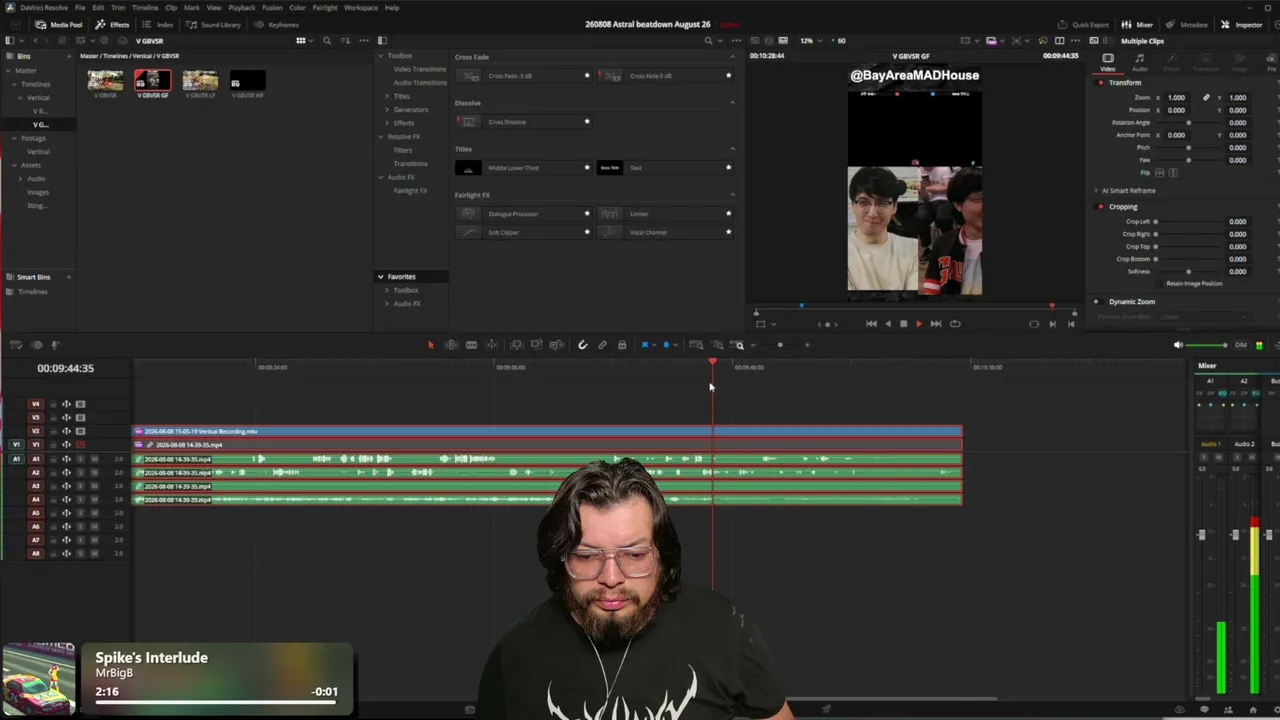
Task: Toggle the Dynamic Zoom enable switch
Action: point(1096,302)
